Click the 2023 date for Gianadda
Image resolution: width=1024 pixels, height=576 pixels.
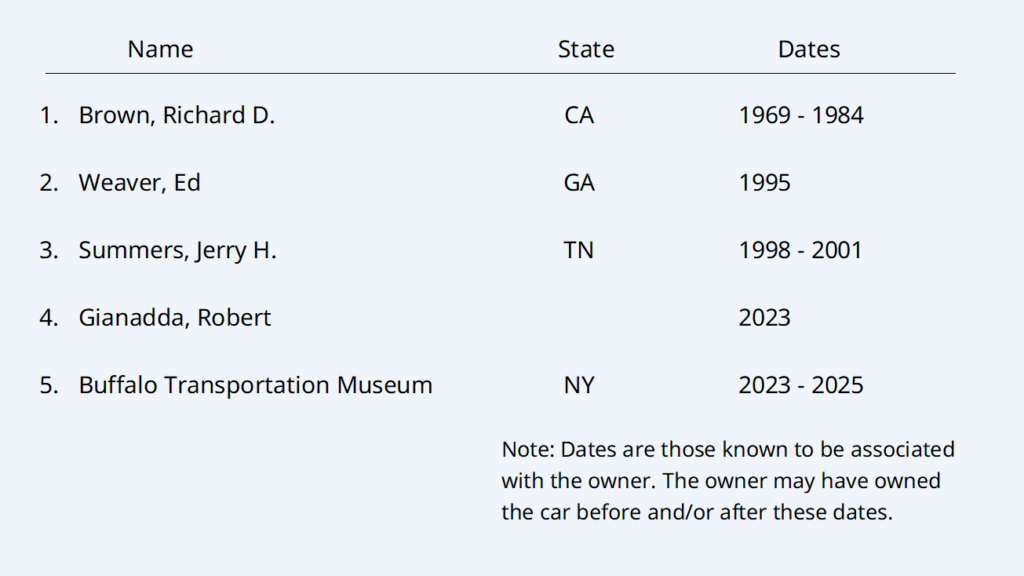[x=765, y=318]
